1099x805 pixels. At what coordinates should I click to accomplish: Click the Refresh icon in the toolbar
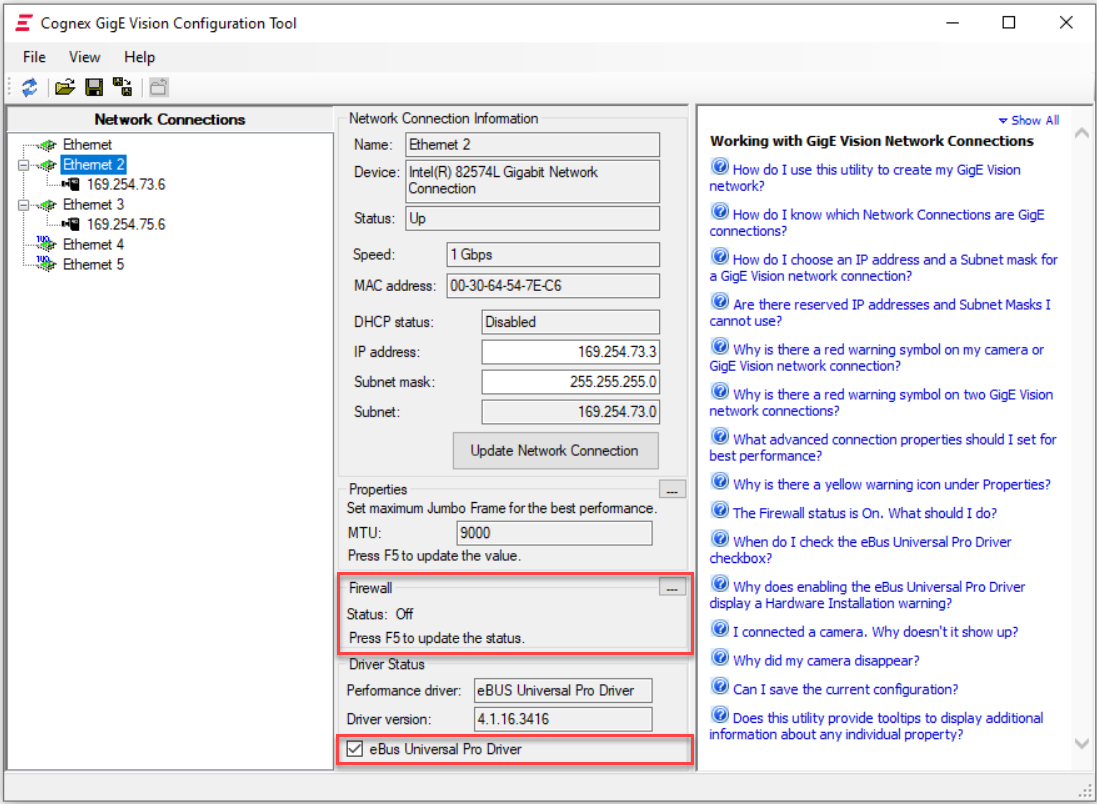(x=29, y=88)
